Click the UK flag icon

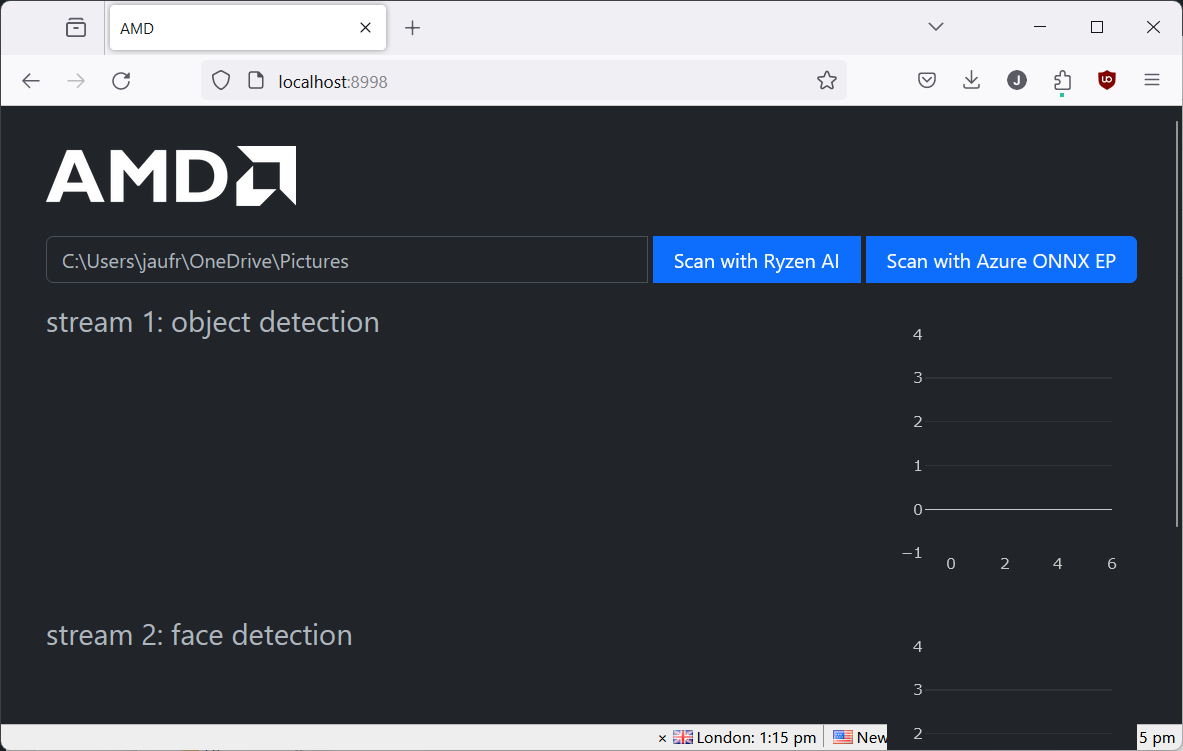point(683,737)
